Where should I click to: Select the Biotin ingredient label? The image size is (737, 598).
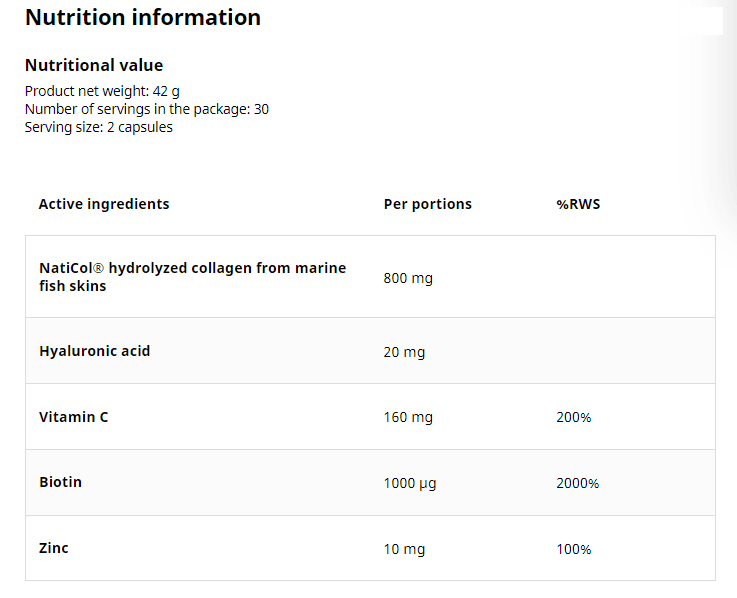[60, 482]
